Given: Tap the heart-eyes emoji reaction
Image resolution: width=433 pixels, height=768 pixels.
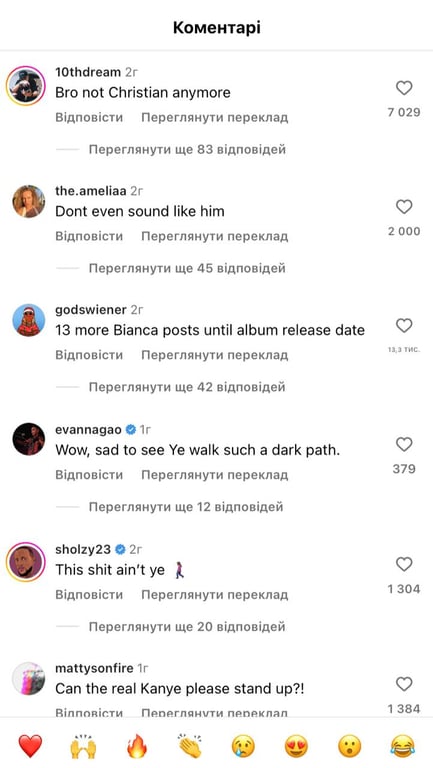Looking at the screenshot, I should click(296, 746).
